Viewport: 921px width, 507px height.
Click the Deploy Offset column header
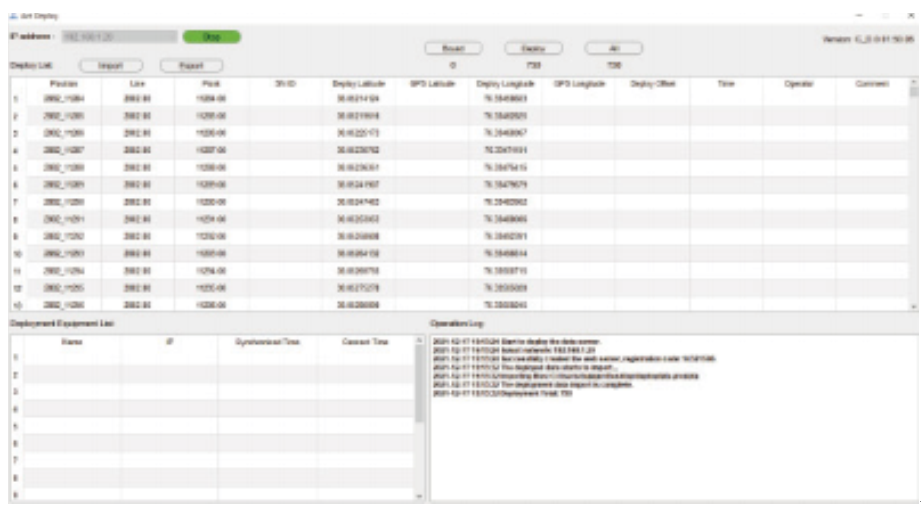pyautogui.click(x=653, y=84)
